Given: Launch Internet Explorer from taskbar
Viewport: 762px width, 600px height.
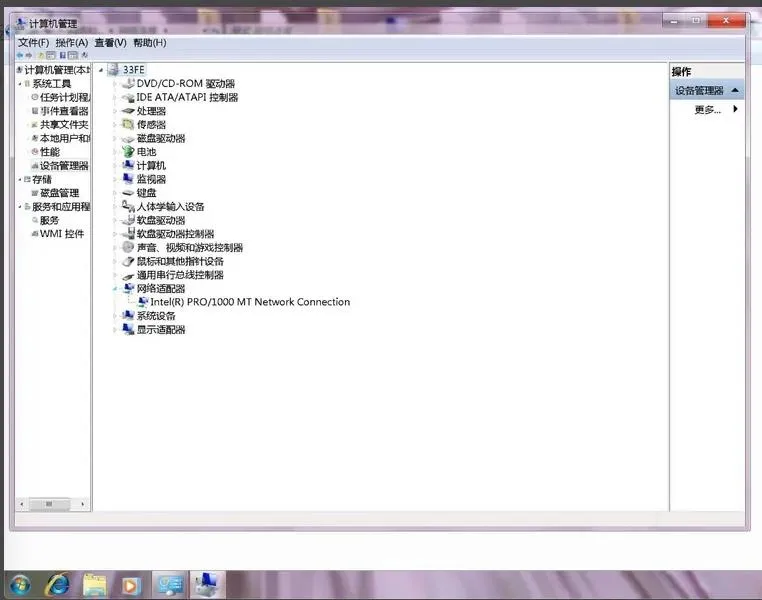Looking at the screenshot, I should [57, 584].
